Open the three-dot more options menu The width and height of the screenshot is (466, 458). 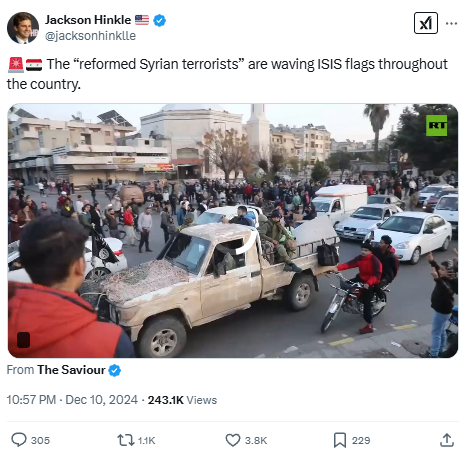tap(451, 23)
